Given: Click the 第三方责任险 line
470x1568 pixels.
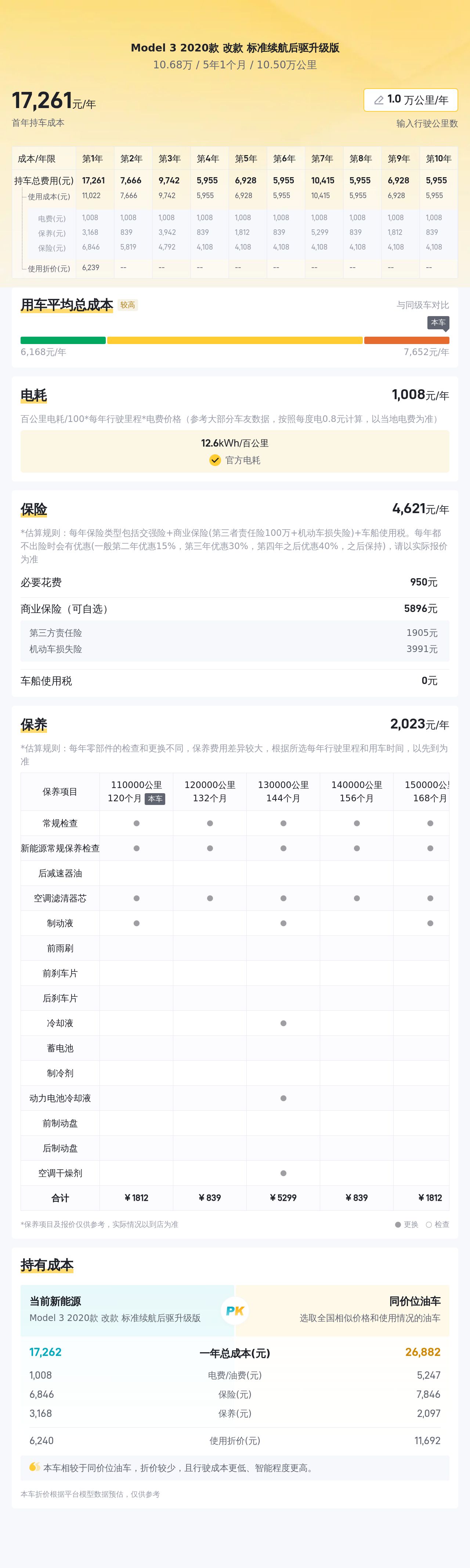Looking at the screenshot, I should (x=235, y=633).
